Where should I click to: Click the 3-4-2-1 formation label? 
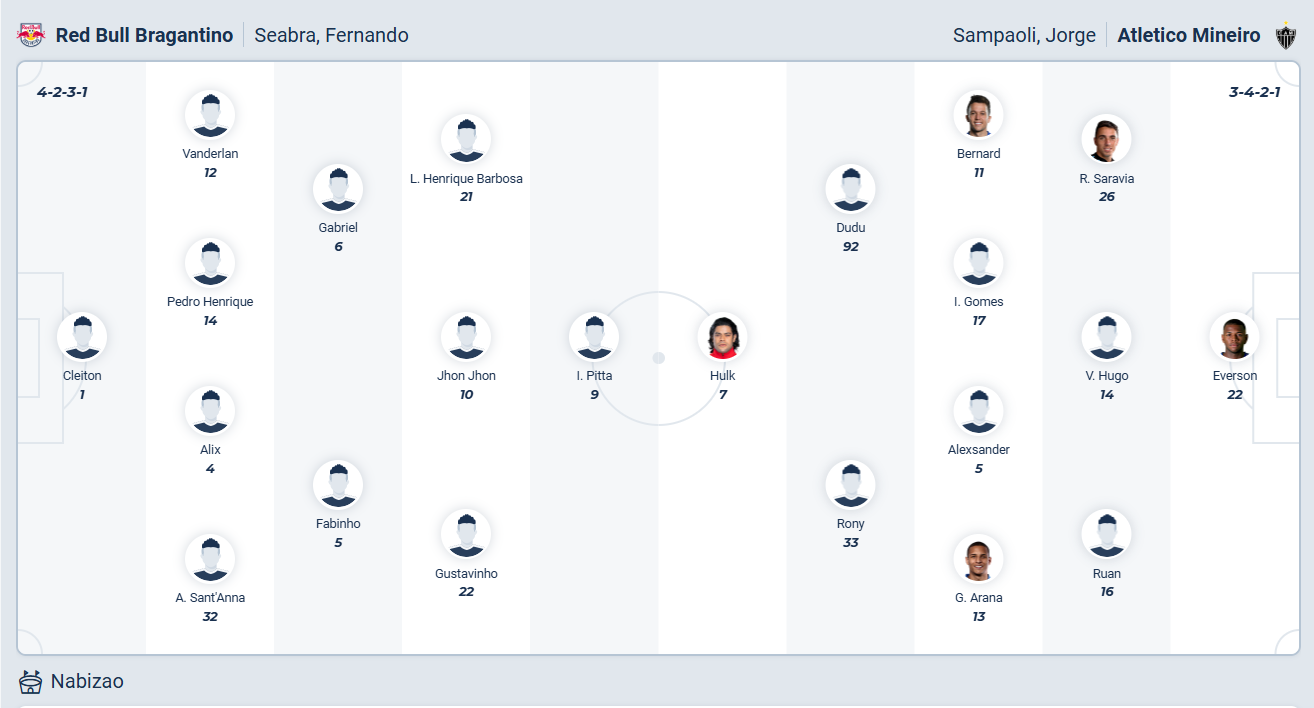click(1258, 92)
